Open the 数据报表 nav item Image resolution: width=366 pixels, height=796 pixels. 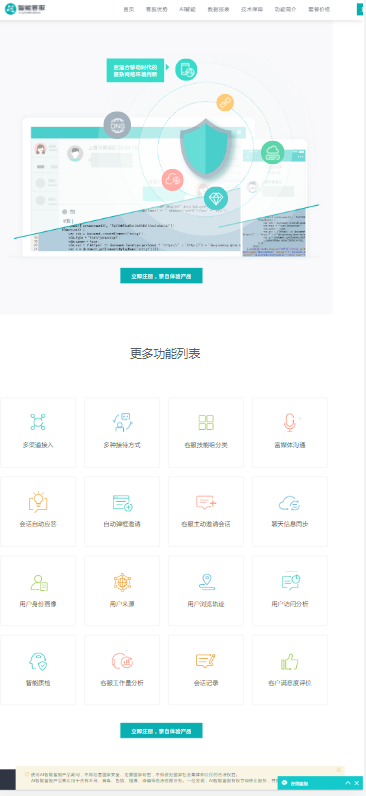pos(218,10)
